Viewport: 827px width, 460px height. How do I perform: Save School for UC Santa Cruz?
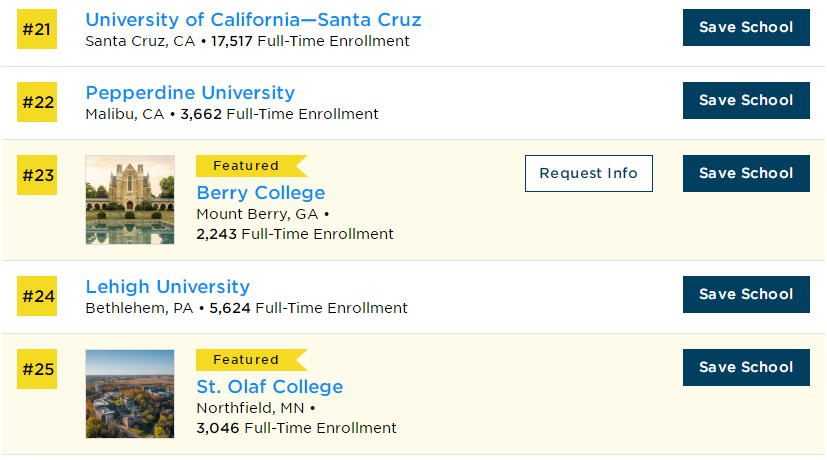coord(745,27)
